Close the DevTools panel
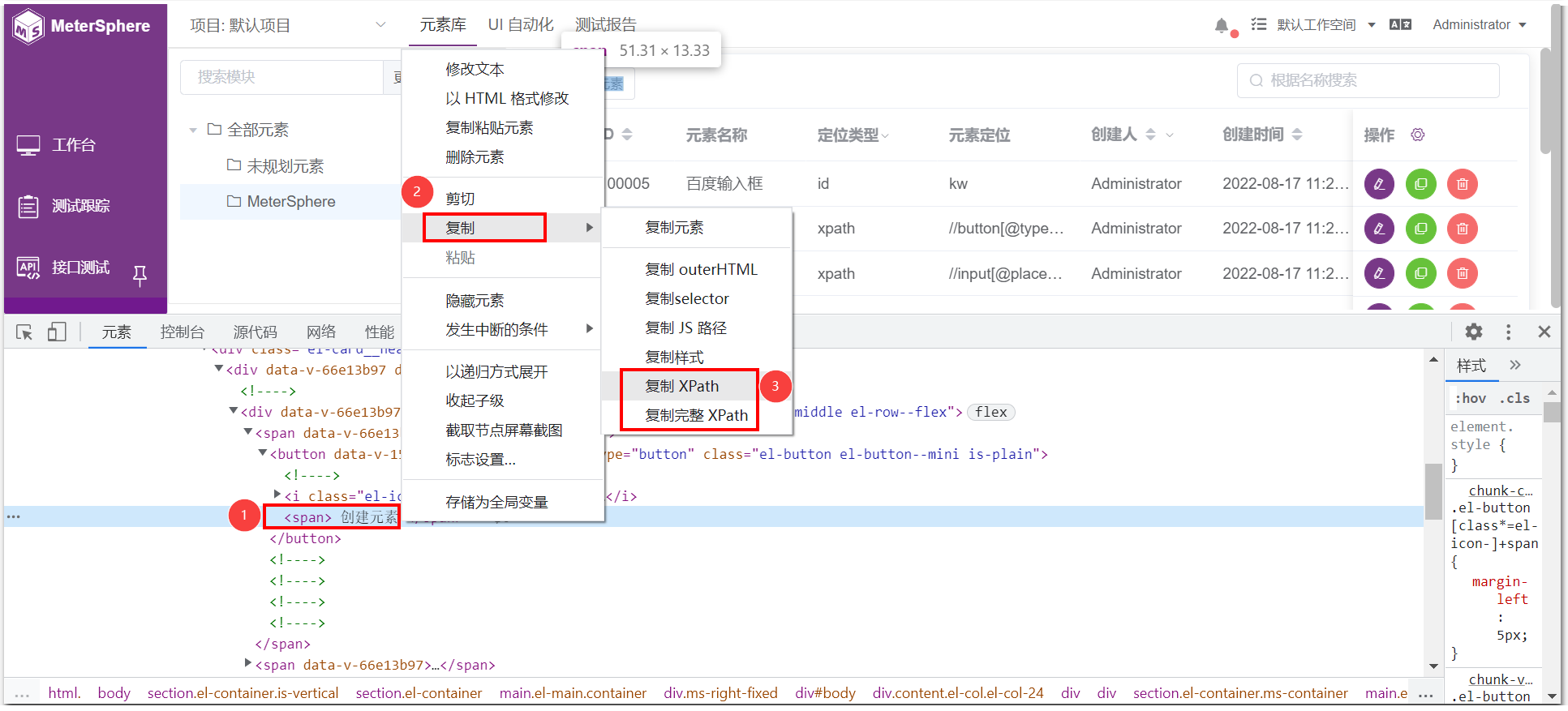This screenshot has width=1568, height=711. tap(1544, 332)
